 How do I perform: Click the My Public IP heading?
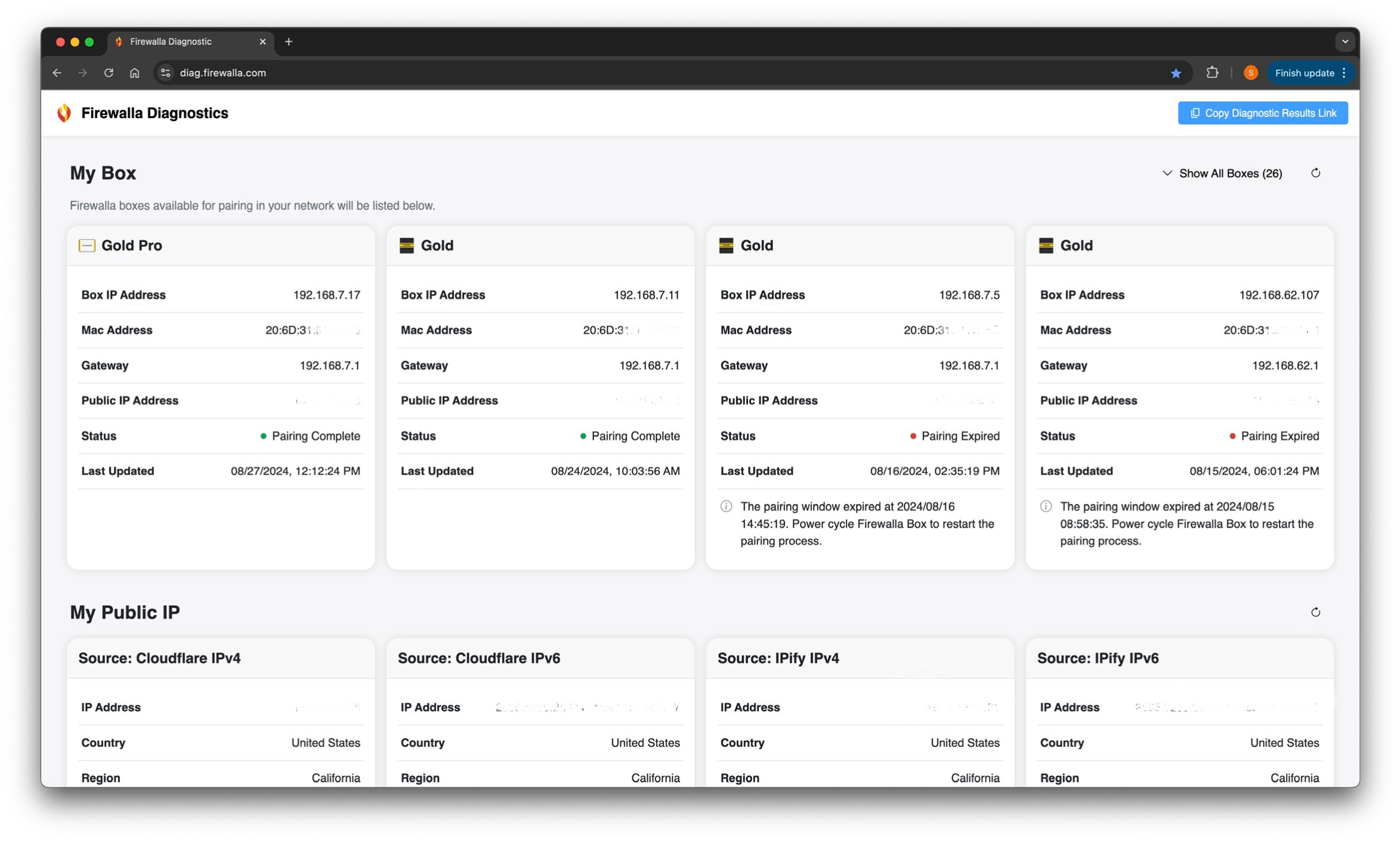[x=125, y=612]
